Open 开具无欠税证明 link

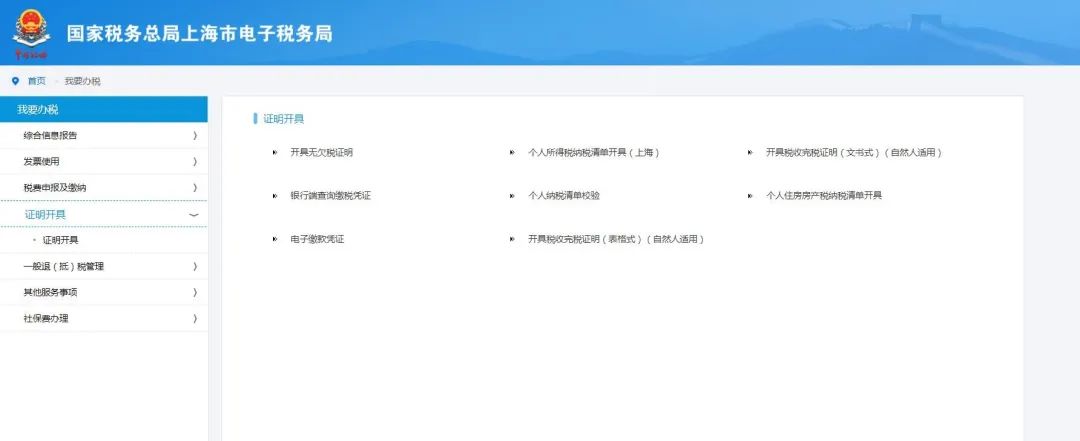coord(322,153)
